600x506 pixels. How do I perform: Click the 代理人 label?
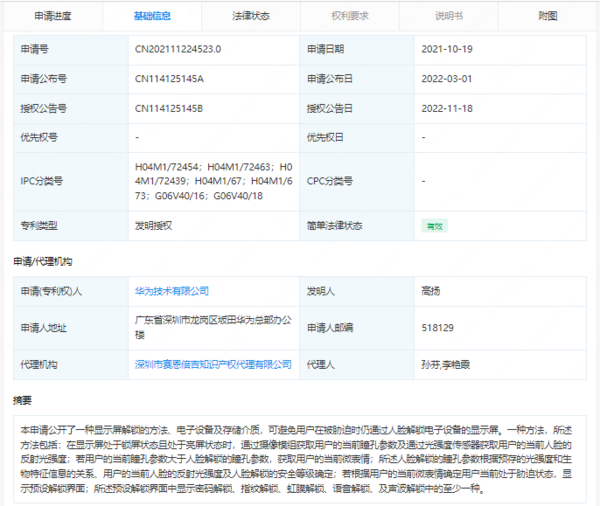pyautogui.click(x=321, y=364)
